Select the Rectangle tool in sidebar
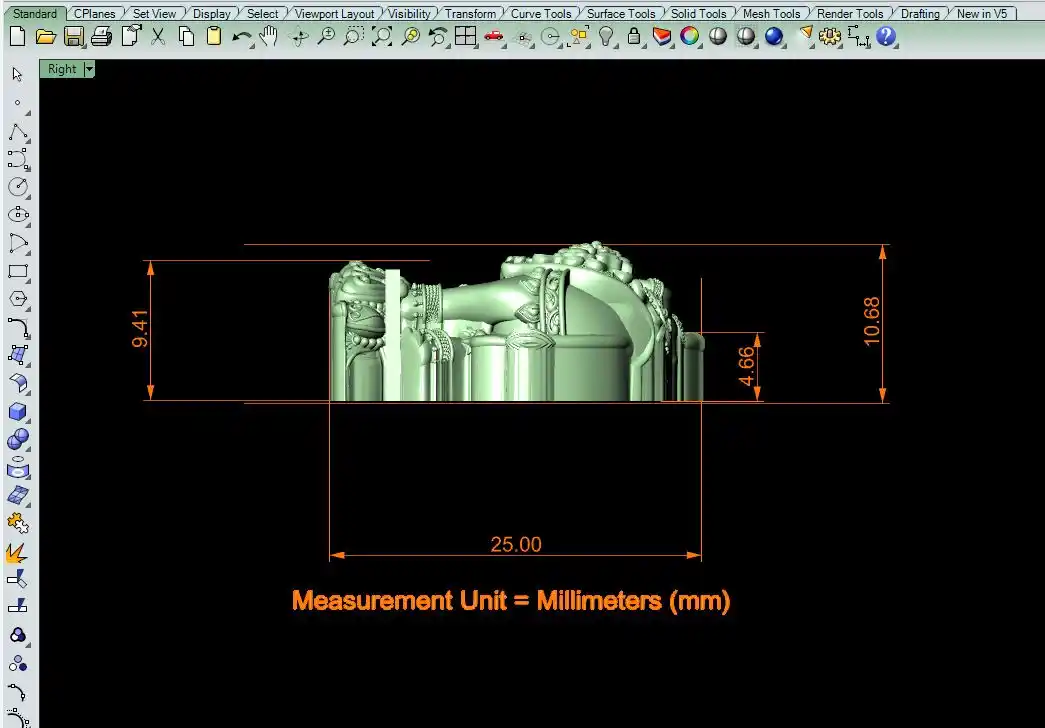 point(18,271)
